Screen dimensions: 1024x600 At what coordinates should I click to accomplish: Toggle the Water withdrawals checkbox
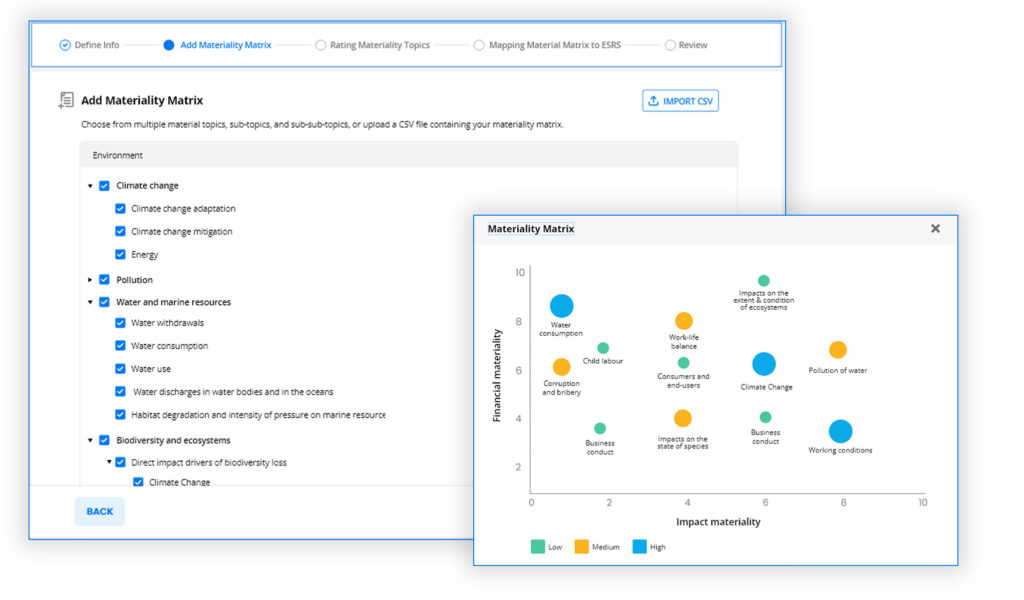click(x=121, y=323)
